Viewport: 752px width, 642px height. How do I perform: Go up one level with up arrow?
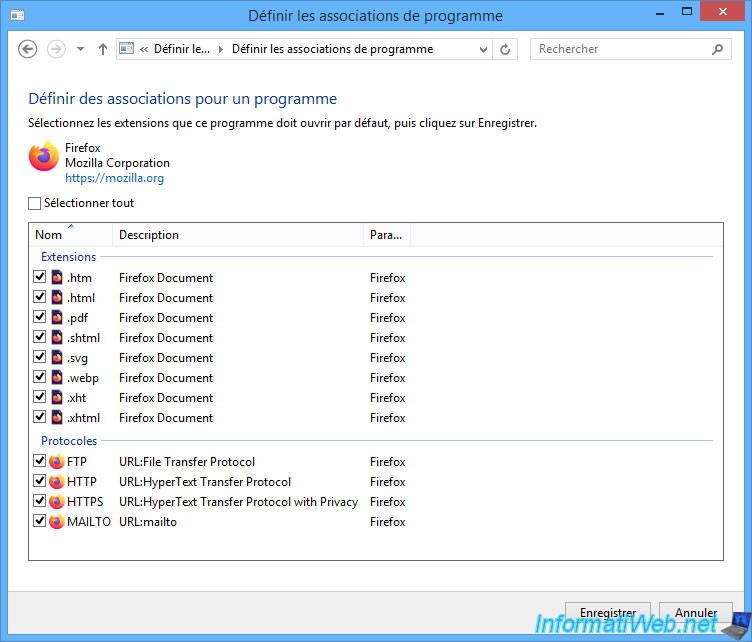tap(103, 49)
